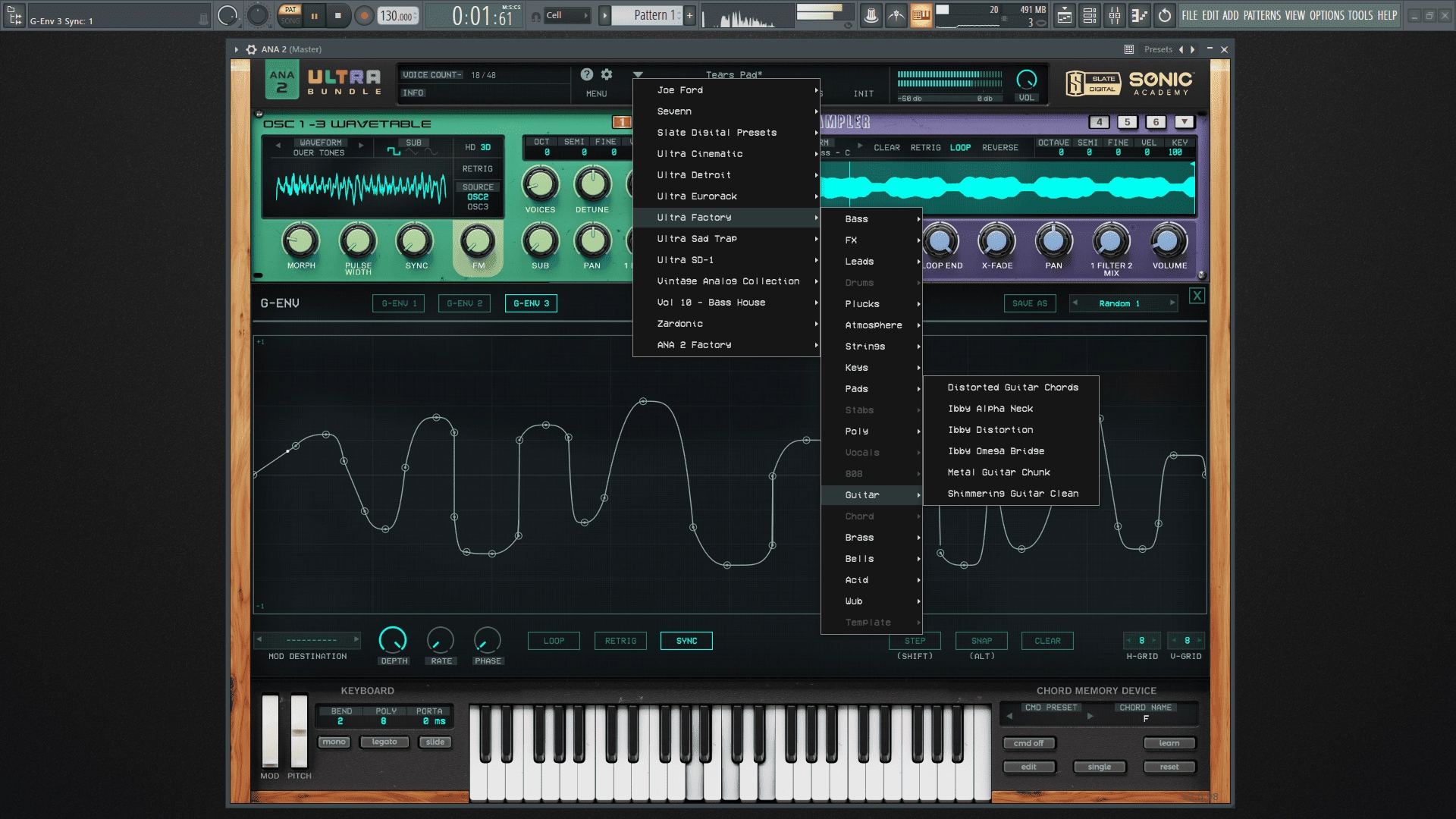Click previous G-ENV preset arrow beside Random 1
1456x819 pixels.
[x=1075, y=303]
